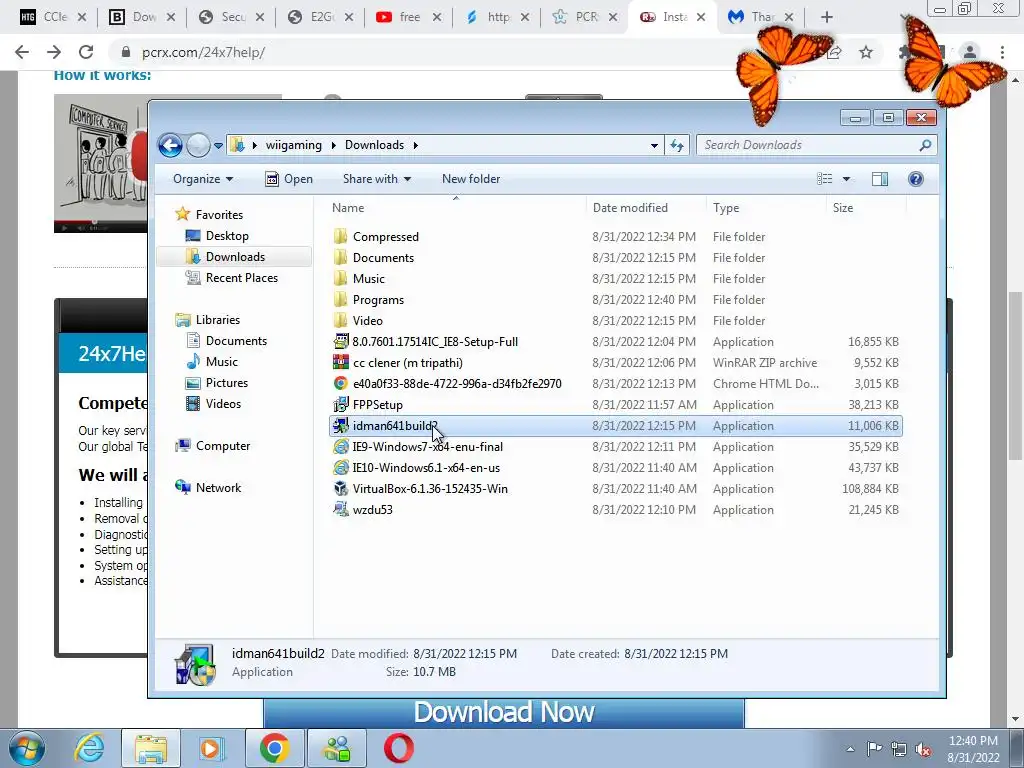The height and width of the screenshot is (768, 1024).
Task: Show hidden tray icons arrow
Action: pyautogui.click(x=850, y=749)
